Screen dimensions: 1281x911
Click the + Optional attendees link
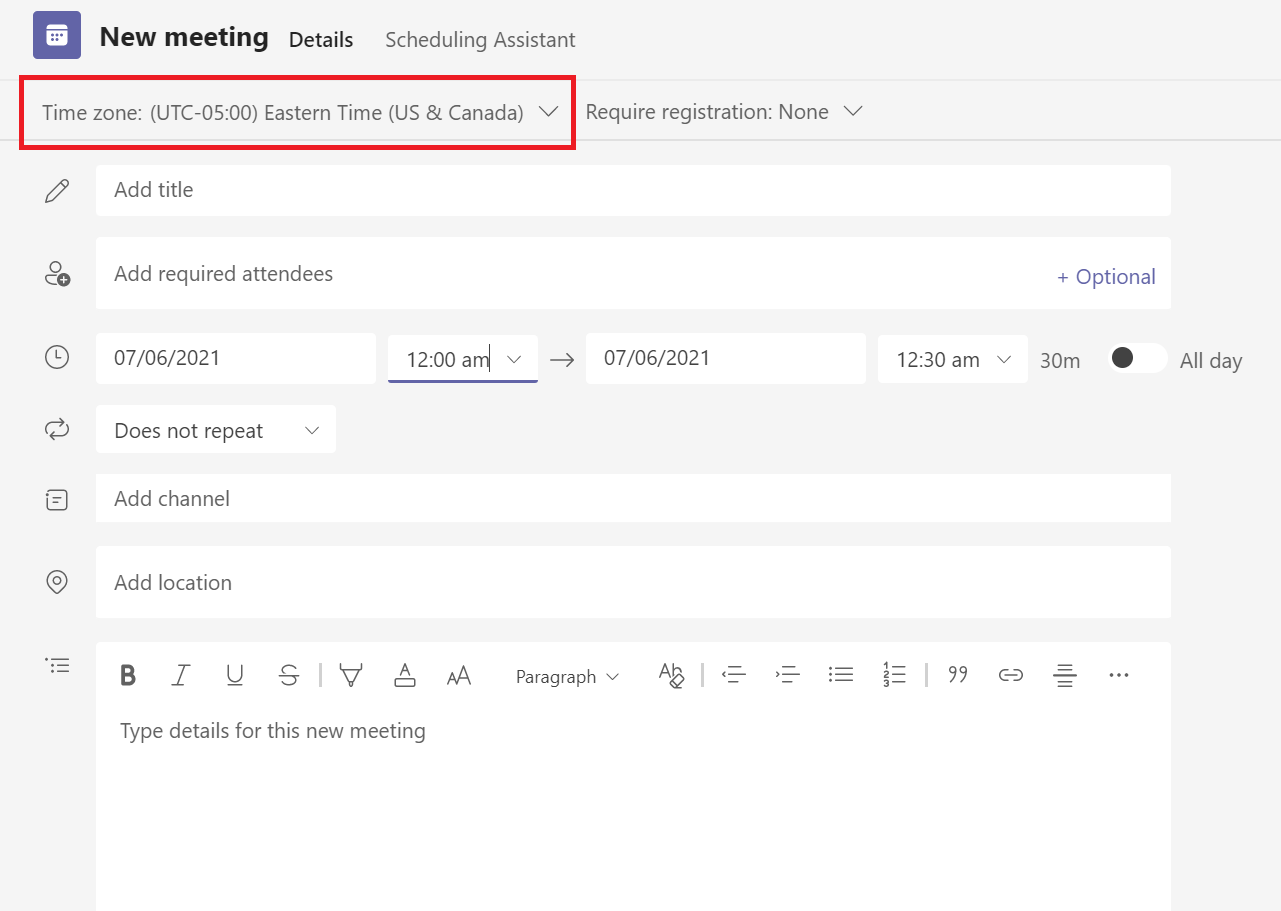(x=1106, y=277)
